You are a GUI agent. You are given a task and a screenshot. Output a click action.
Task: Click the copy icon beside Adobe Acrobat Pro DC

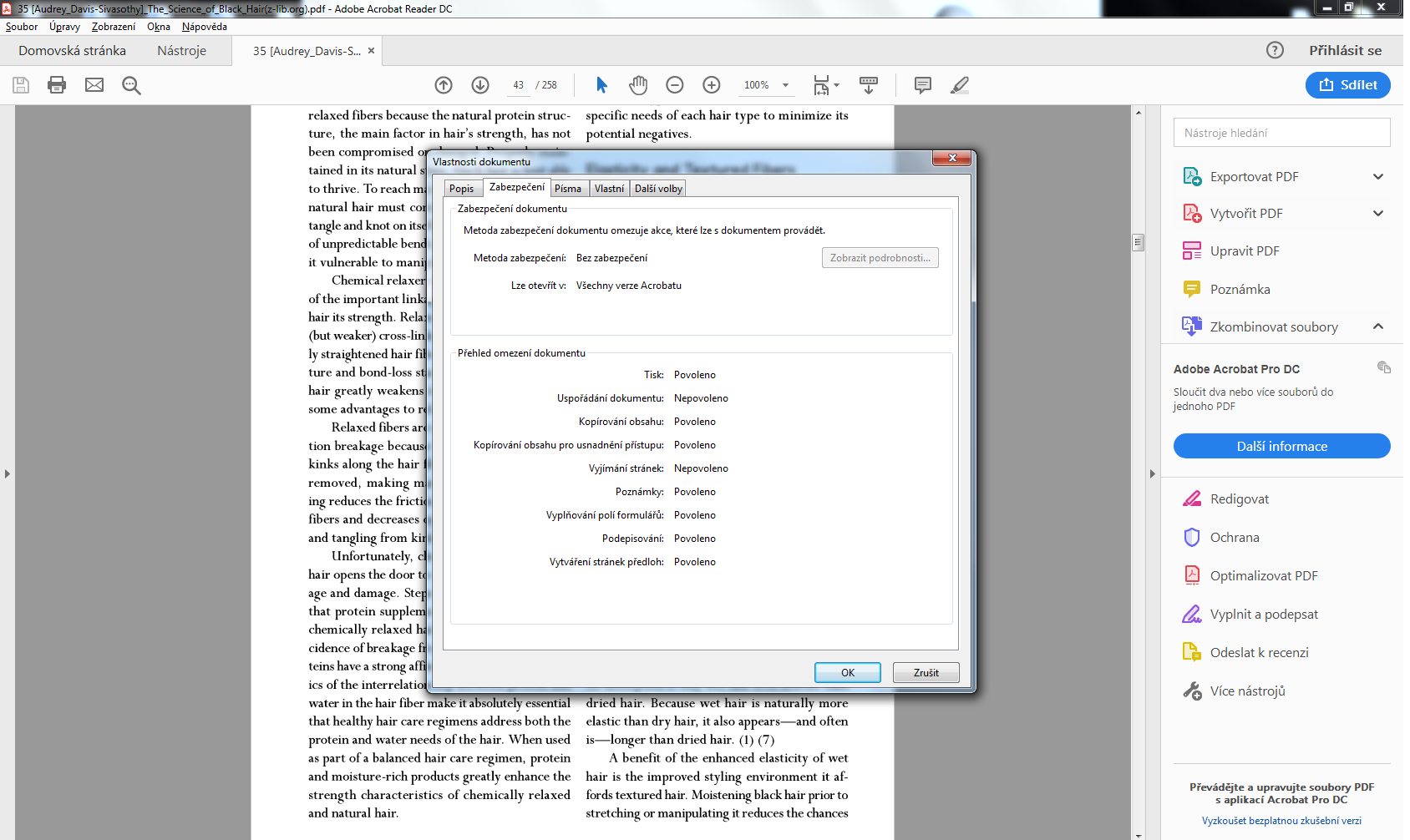click(x=1384, y=367)
